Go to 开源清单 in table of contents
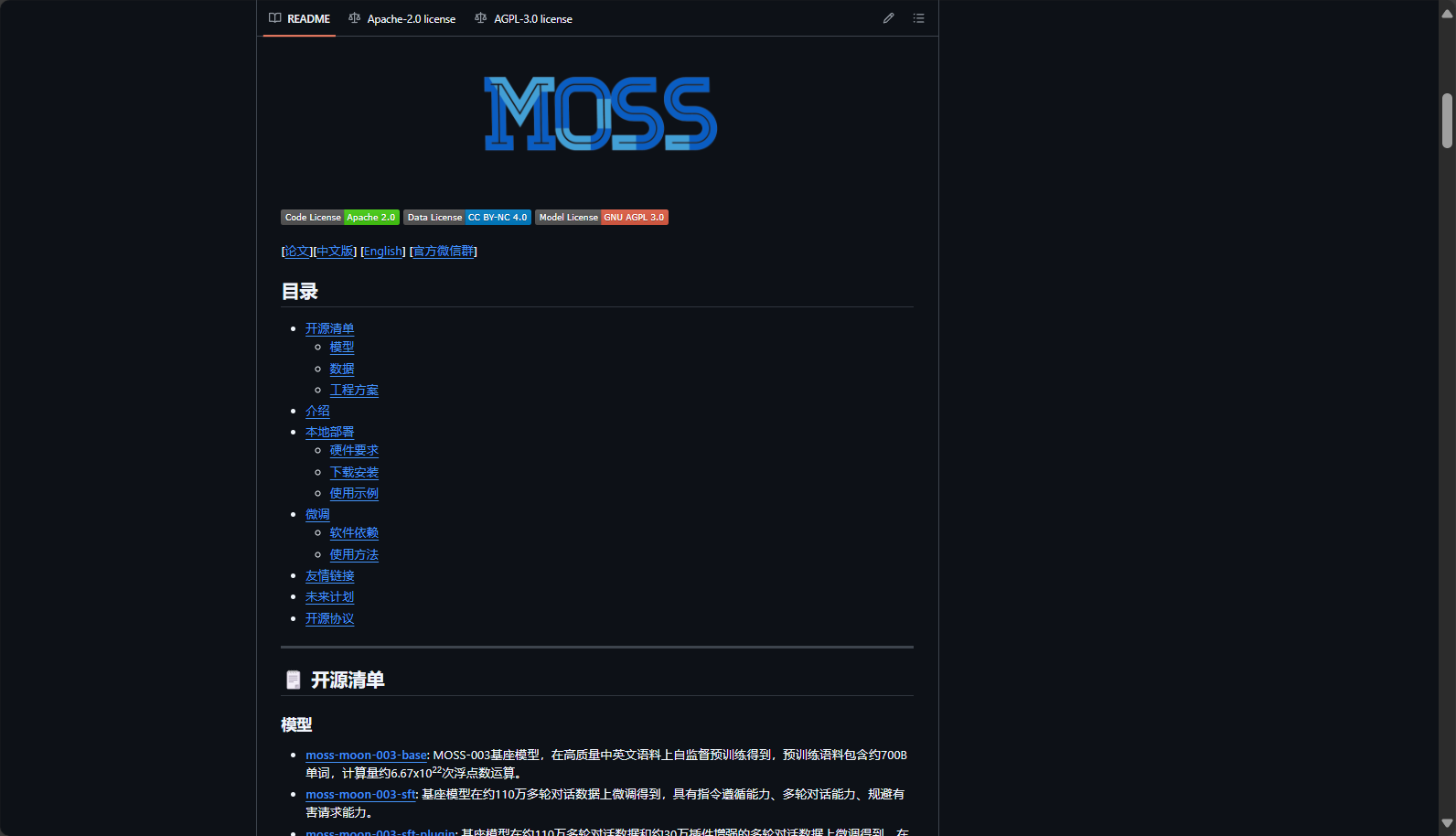Screen dimensions: 1456x836 pos(329,328)
